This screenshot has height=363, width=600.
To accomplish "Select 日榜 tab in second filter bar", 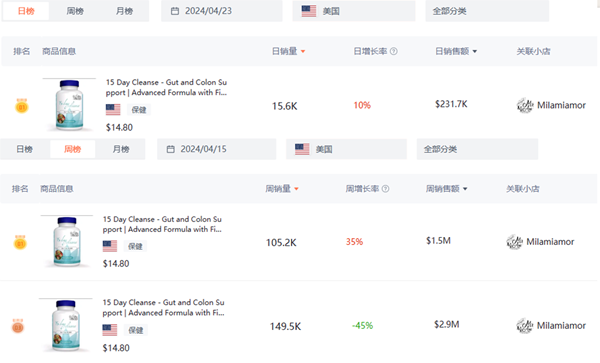I will click(24, 149).
